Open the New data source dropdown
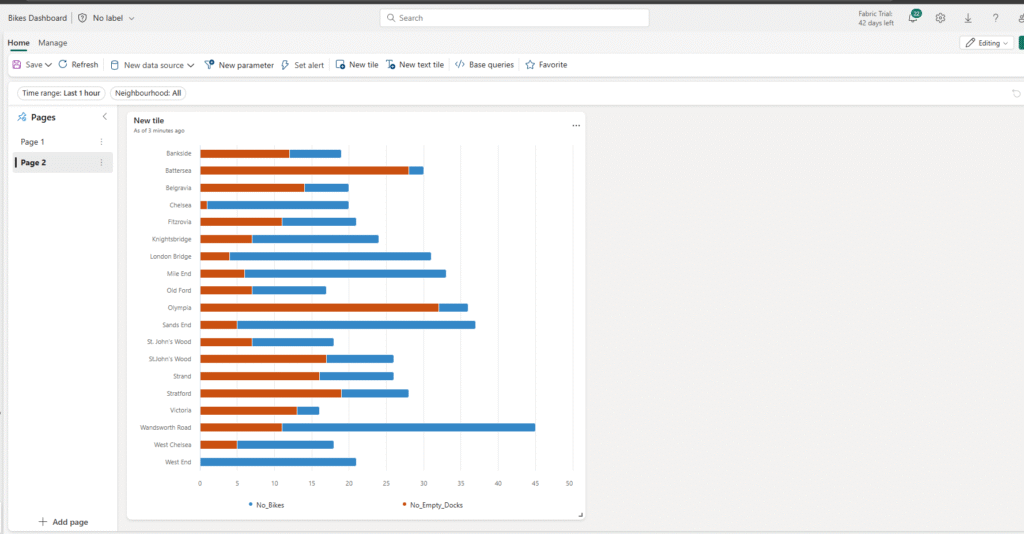The height and width of the screenshot is (534, 1024). point(152,65)
